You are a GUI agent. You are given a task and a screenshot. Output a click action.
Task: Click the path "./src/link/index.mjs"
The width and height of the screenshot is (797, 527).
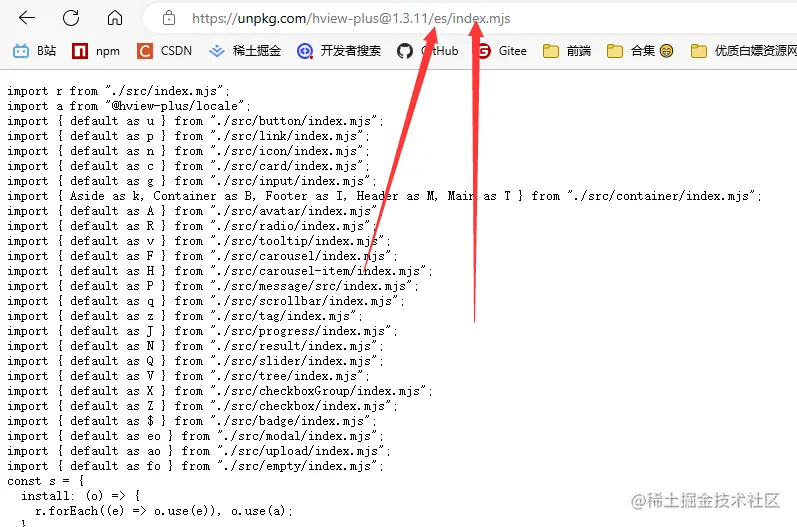[x=287, y=136]
